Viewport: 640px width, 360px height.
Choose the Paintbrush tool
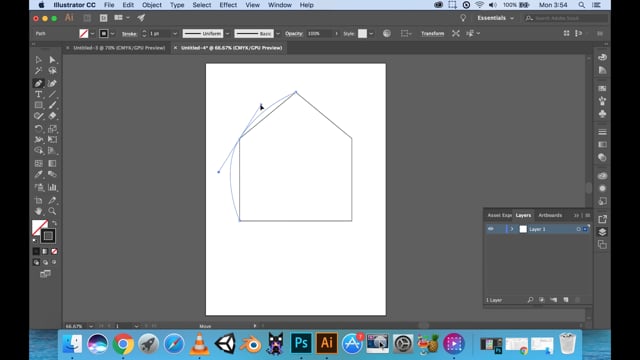coord(52,105)
